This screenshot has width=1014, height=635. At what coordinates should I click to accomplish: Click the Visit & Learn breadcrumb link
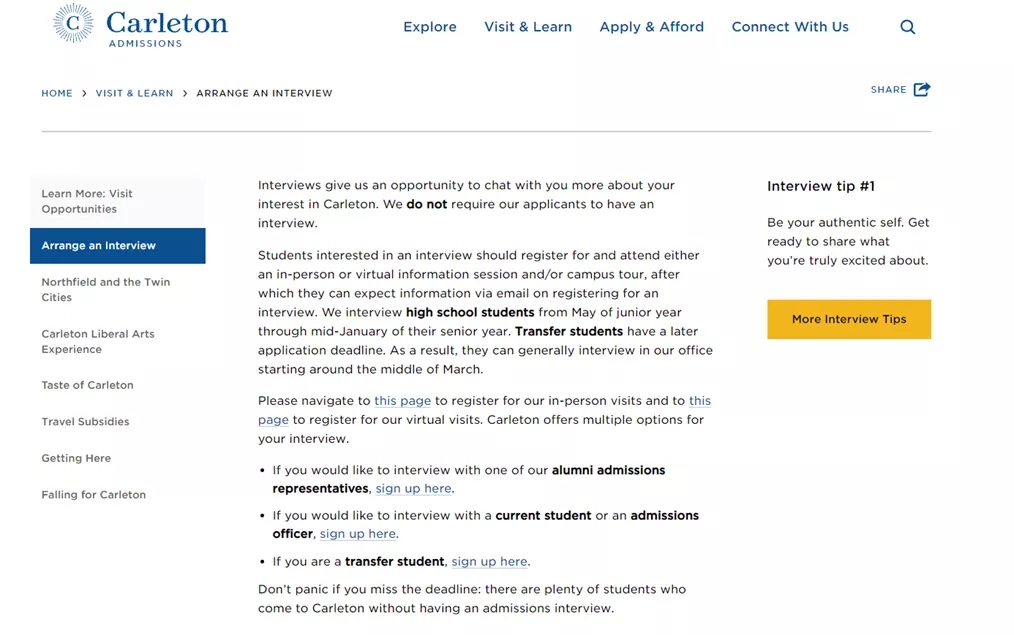134,93
